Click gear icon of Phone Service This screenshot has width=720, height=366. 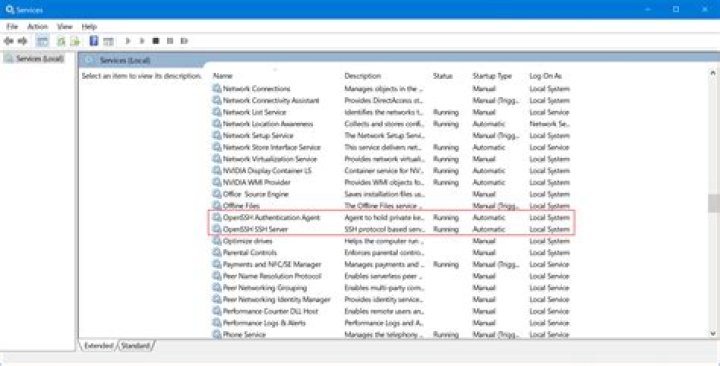(217, 334)
